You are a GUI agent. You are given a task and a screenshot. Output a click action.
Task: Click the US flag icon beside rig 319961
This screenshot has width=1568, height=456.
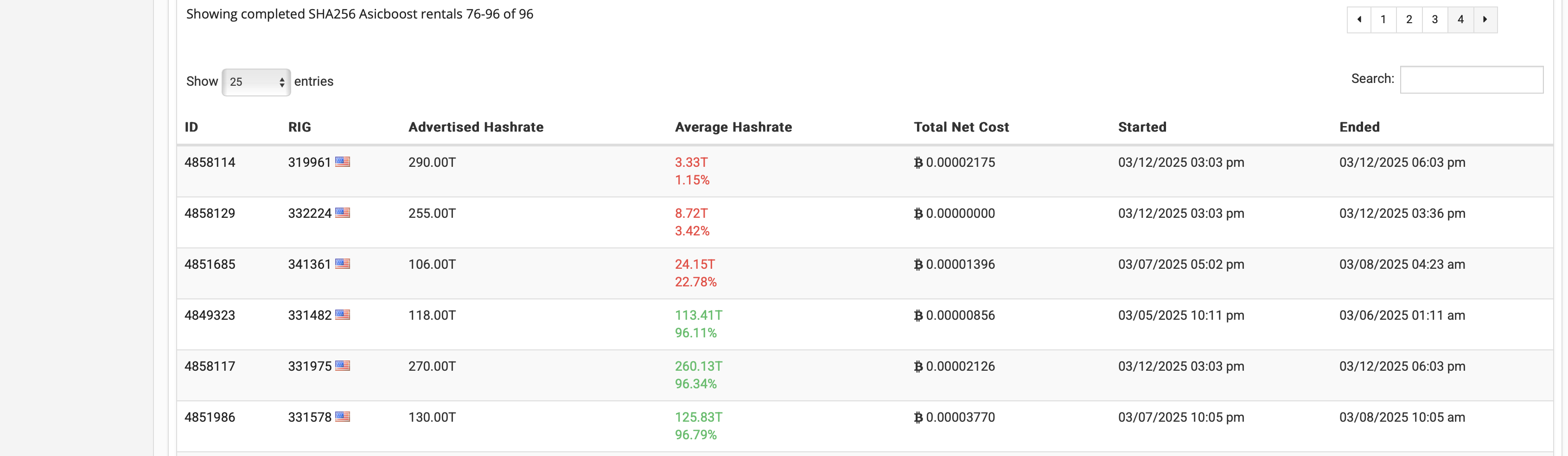click(343, 162)
